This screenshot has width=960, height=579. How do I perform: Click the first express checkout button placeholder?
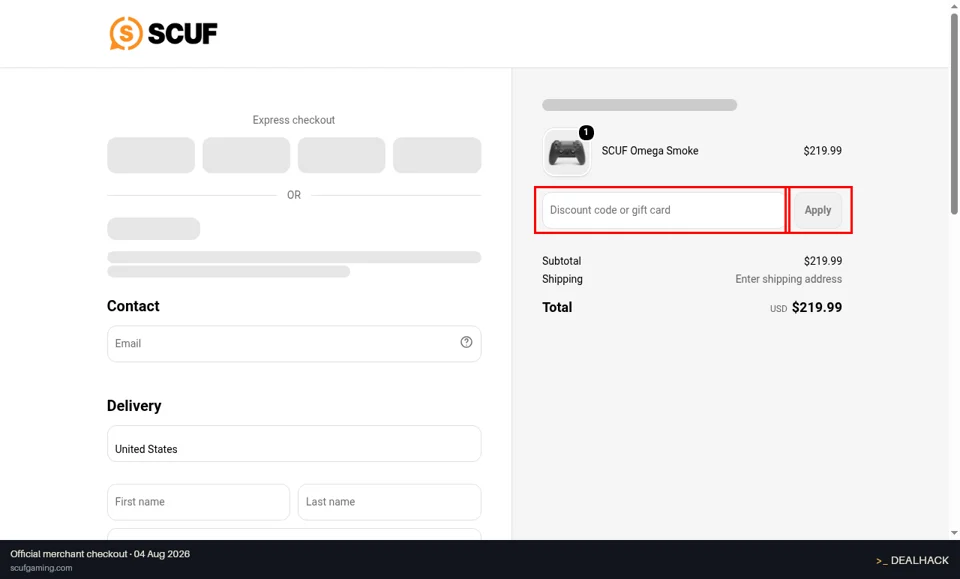tap(151, 155)
